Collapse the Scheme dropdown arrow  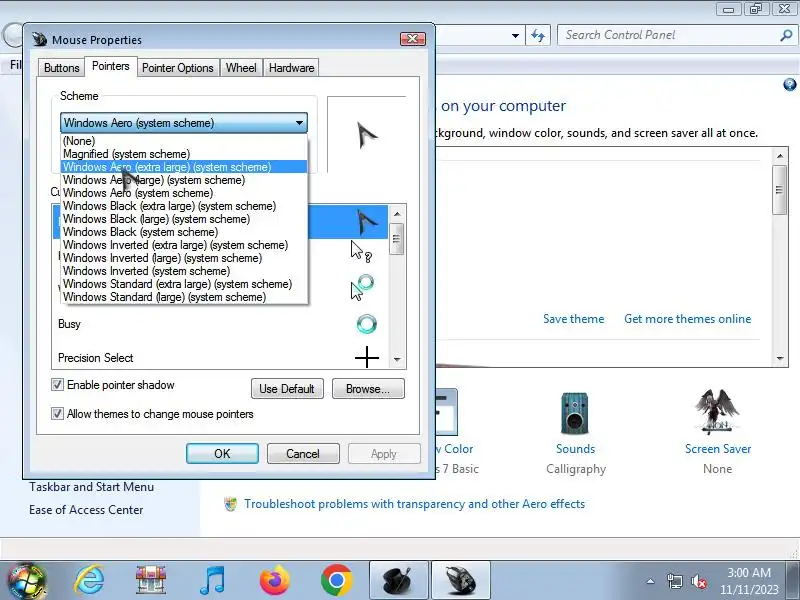pos(299,123)
